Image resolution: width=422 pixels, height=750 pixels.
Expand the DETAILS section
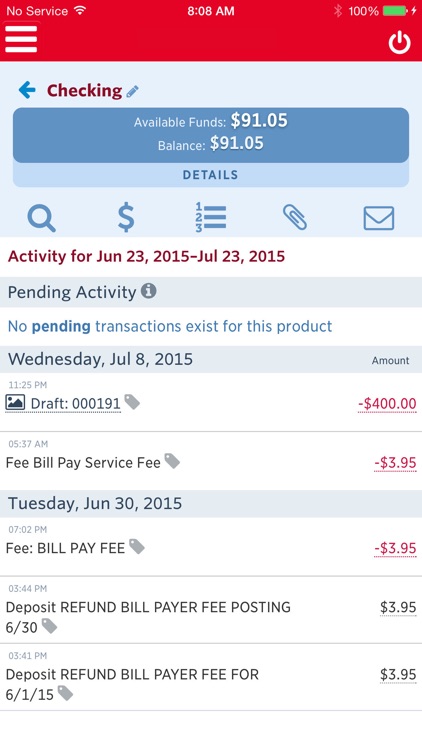click(x=211, y=175)
